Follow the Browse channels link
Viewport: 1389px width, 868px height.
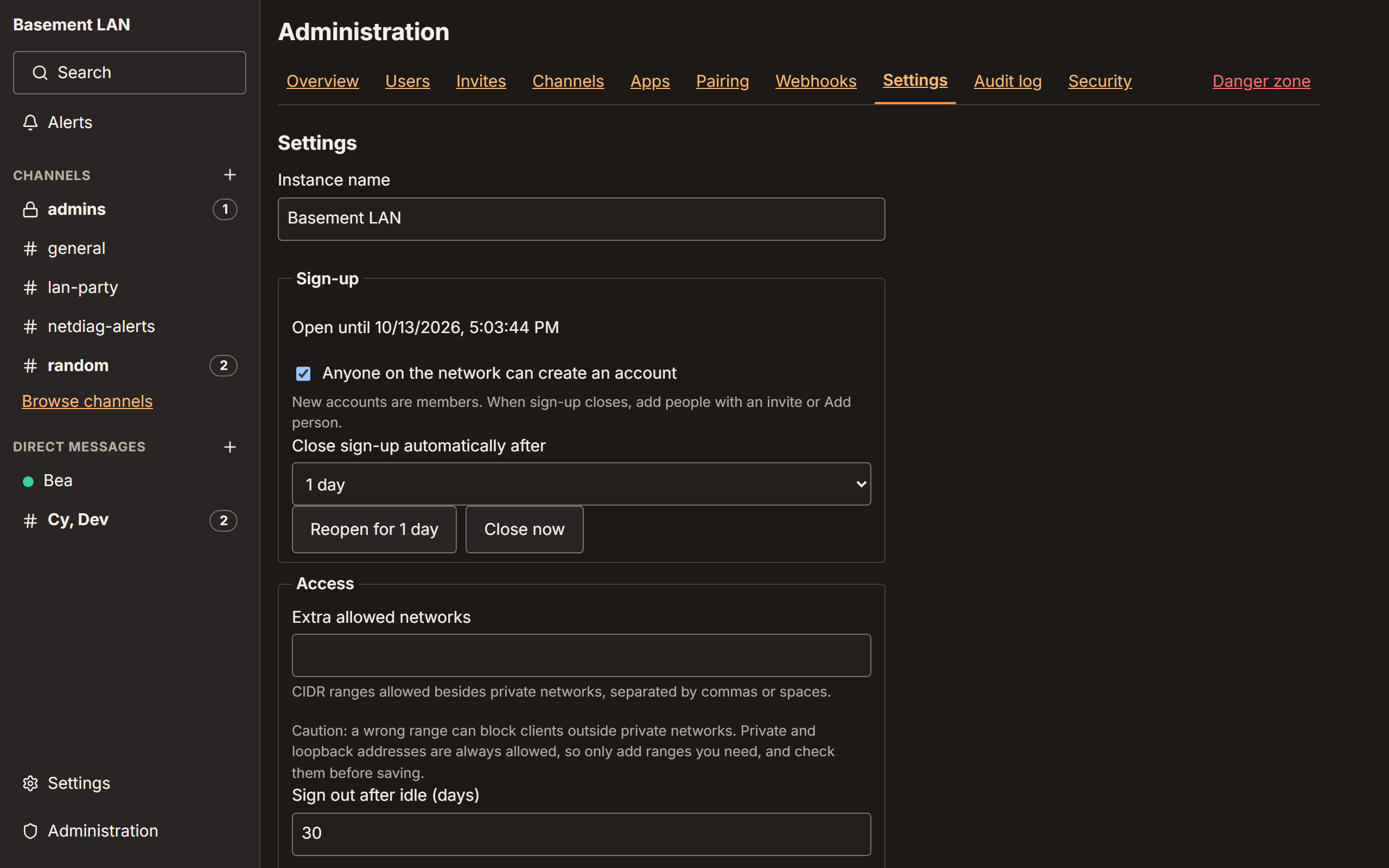pyautogui.click(x=87, y=401)
